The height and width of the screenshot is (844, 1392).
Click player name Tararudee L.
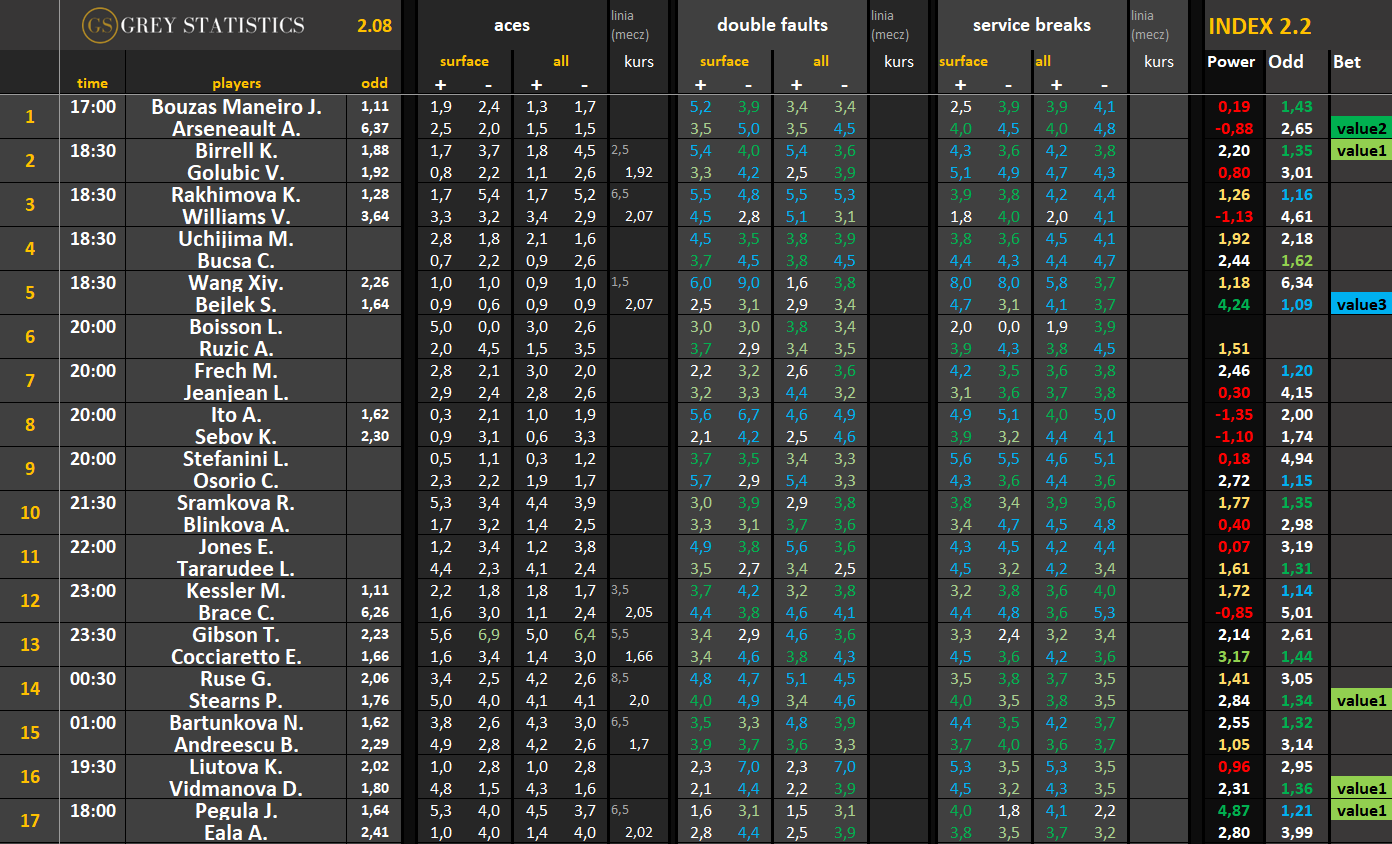236,568
